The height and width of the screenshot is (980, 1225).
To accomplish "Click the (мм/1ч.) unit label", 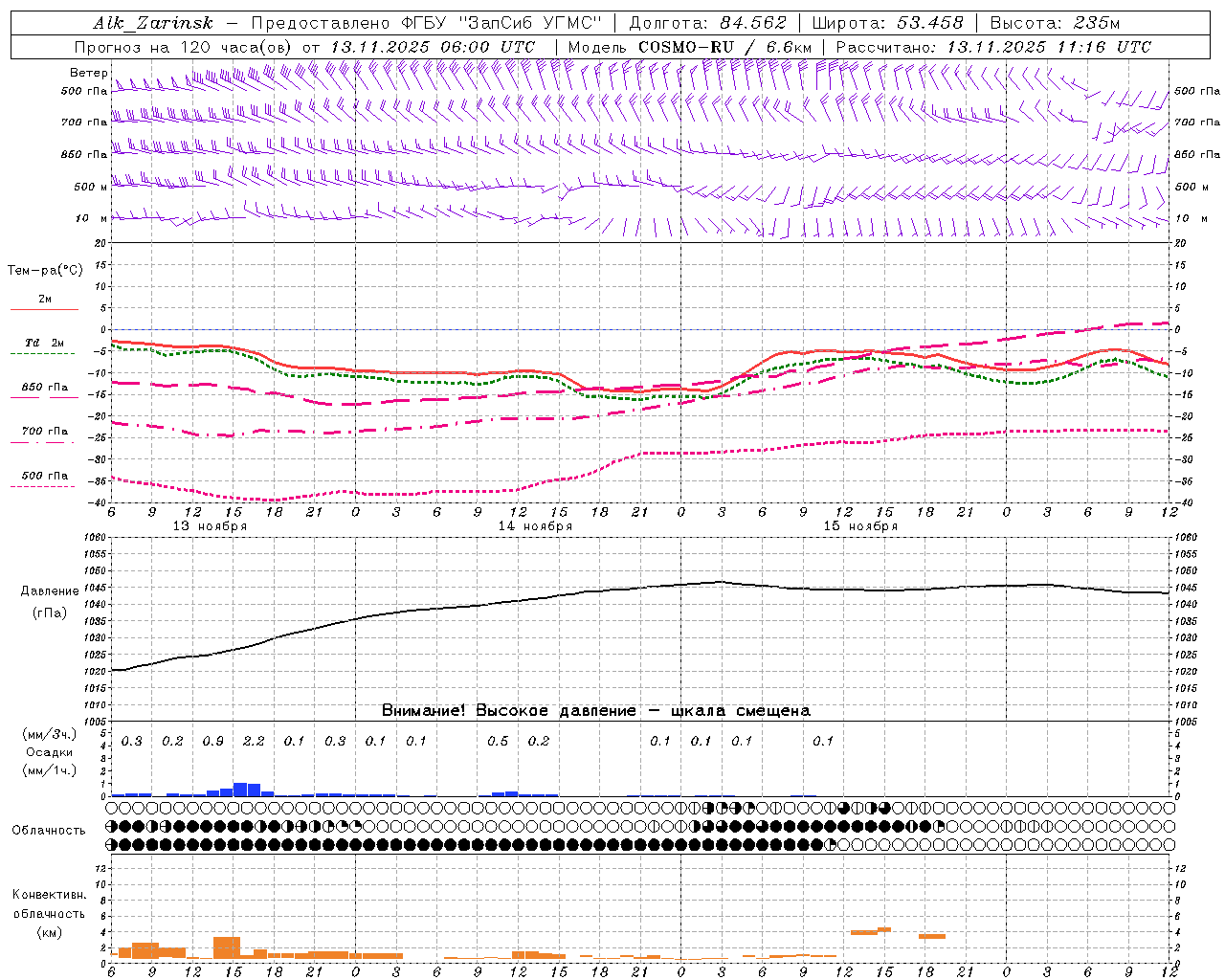I will point(49,770).
